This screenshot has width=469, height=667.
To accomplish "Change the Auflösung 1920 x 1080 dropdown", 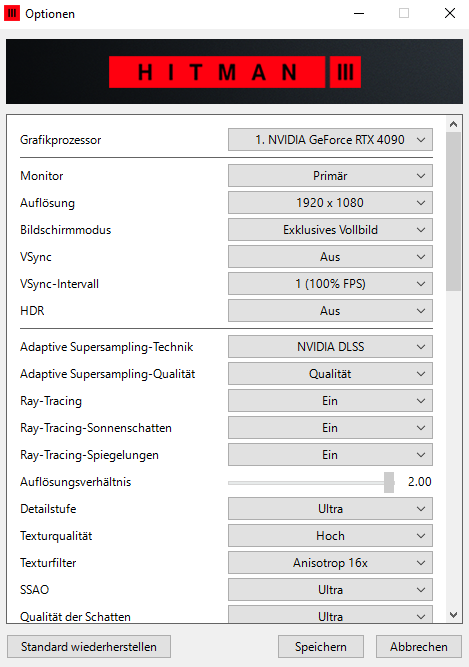I will [330, 203].
